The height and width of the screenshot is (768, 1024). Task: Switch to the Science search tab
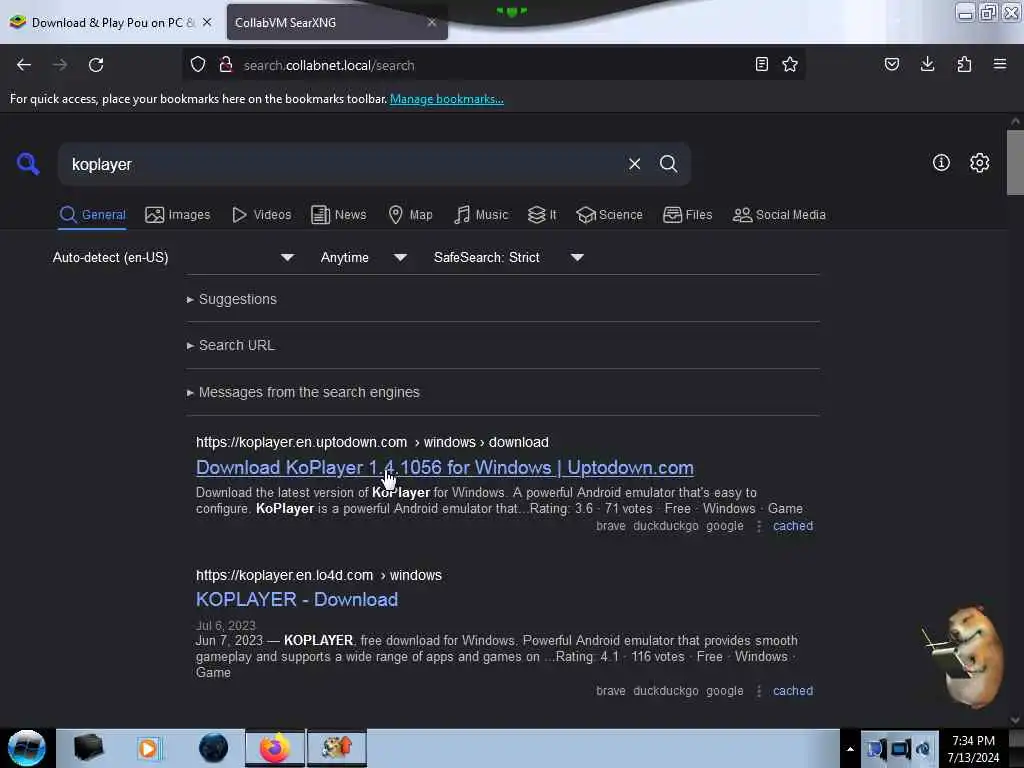pos(609,215)
